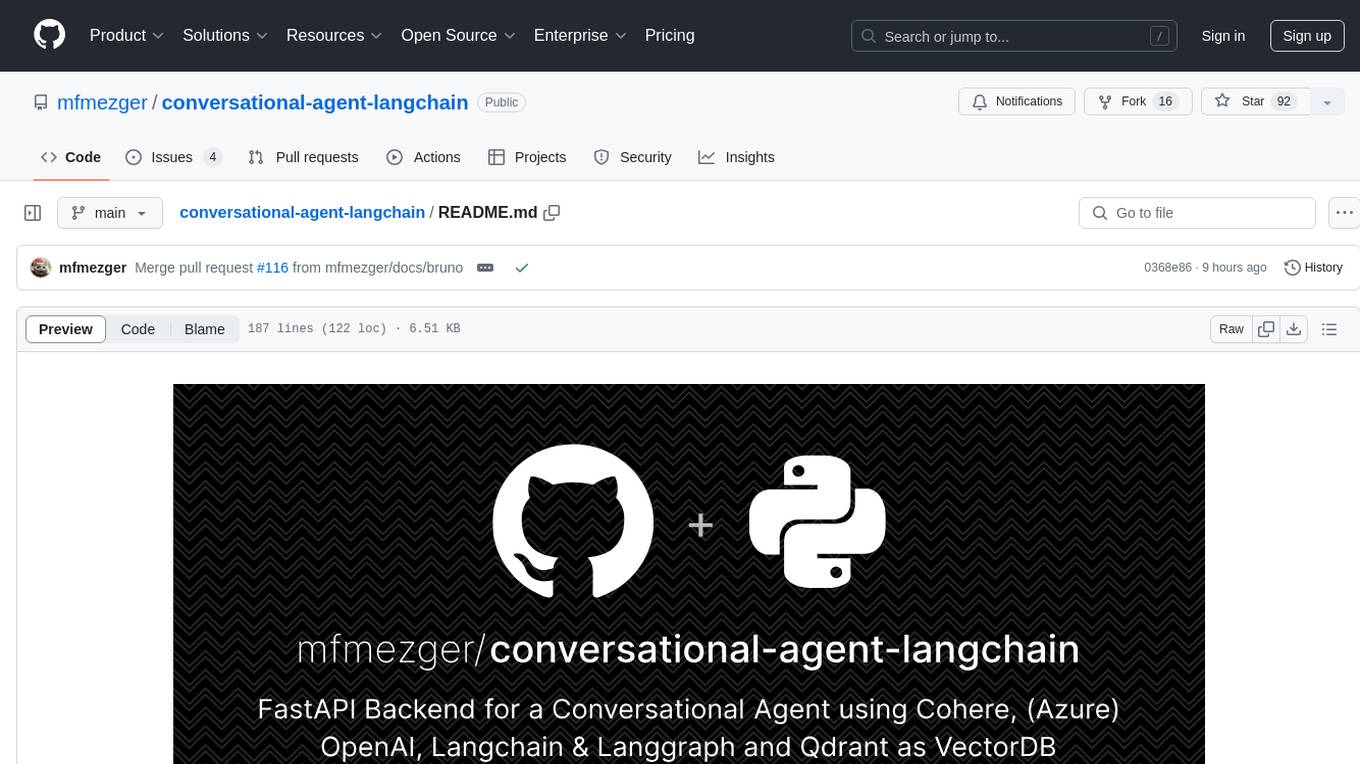The width and height of the screenshot is (1360, 764).
Task: Switch to the Insights tab
Action: point(736,157)
